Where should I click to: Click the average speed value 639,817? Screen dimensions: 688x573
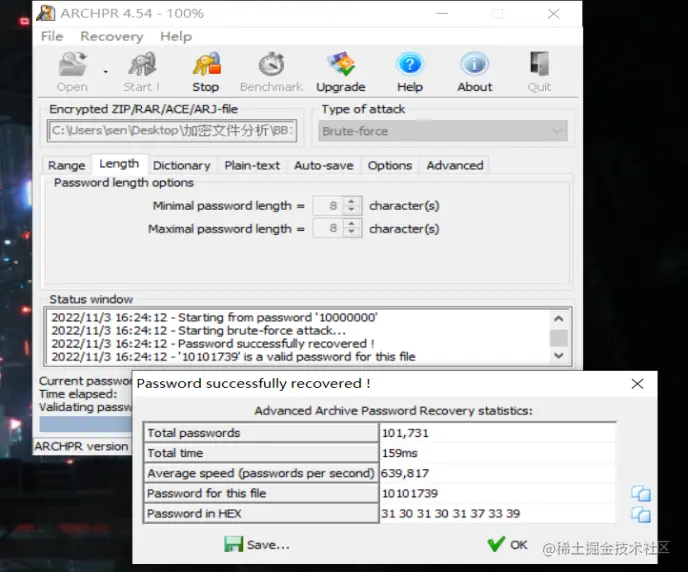coord(405,473)
